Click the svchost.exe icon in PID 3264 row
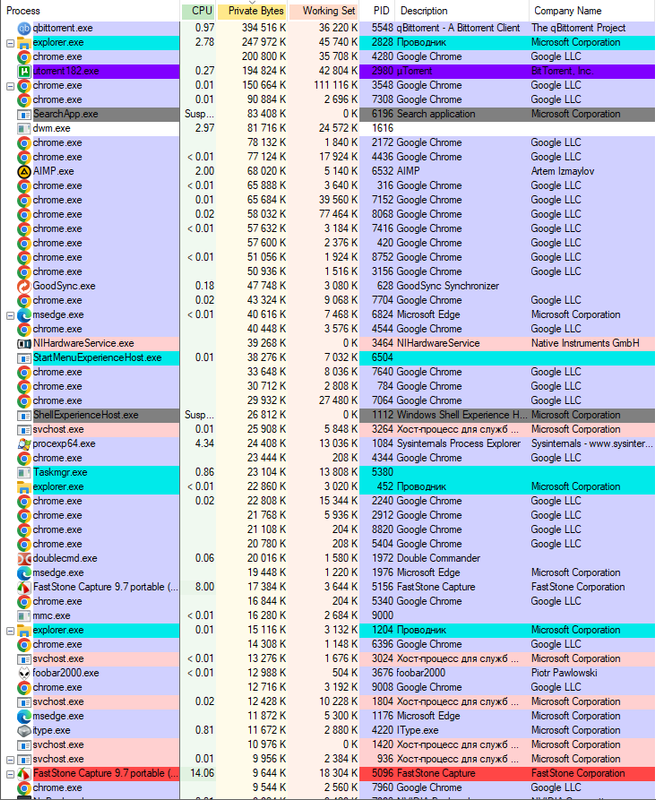The image size is (656, 800). click(x=24, y=430)
